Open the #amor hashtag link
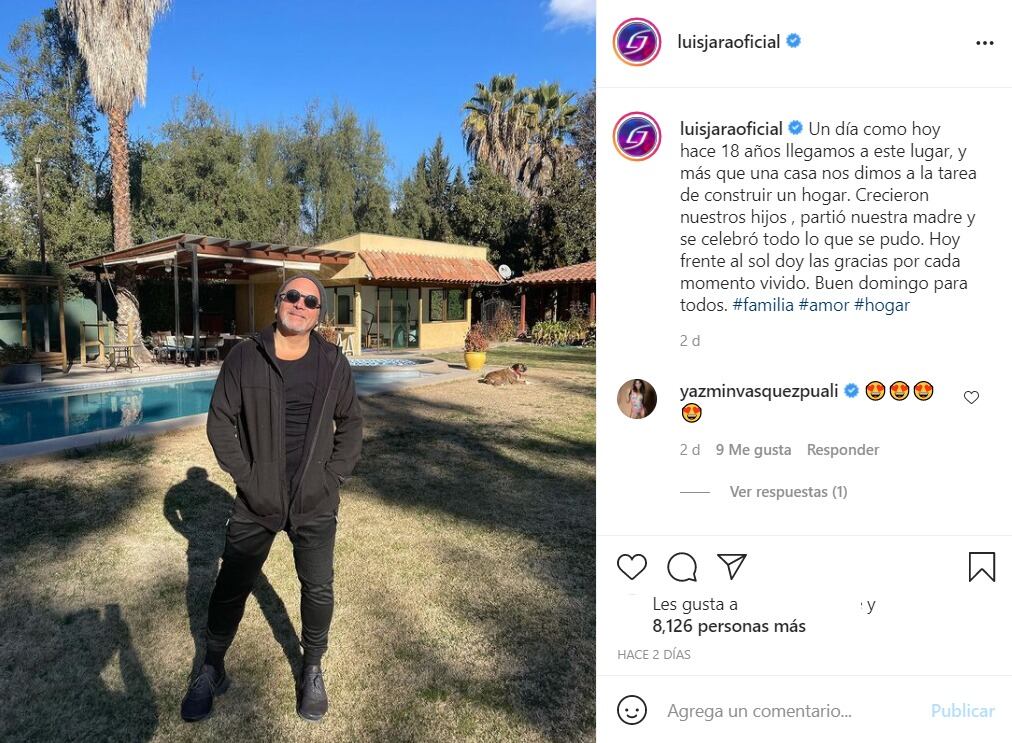 click(x=824, y=305)
